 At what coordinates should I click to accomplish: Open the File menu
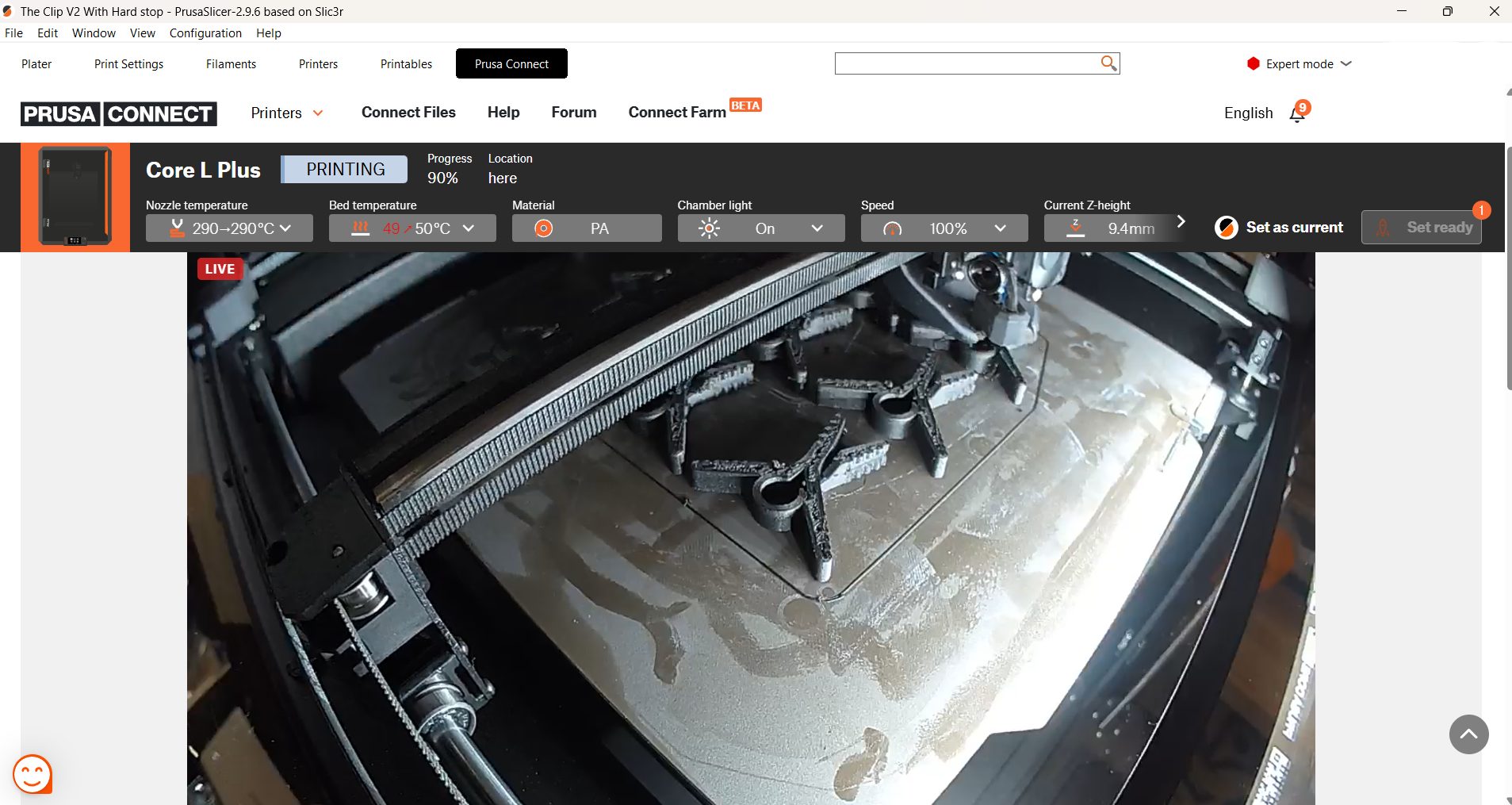tap(13, 33)
